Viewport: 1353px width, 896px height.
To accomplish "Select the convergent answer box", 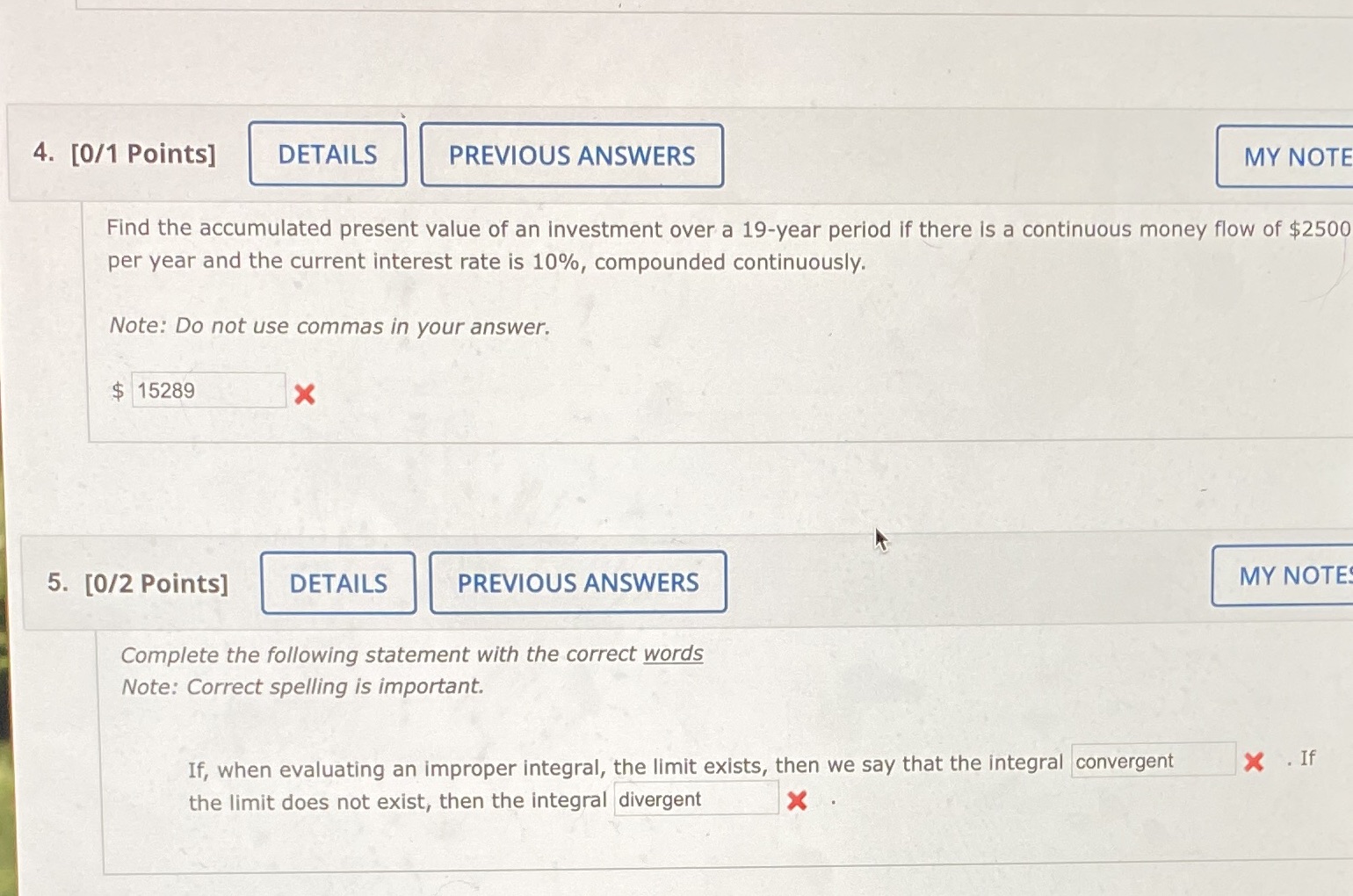I will pyautogui.click(x=1153, y=761).
